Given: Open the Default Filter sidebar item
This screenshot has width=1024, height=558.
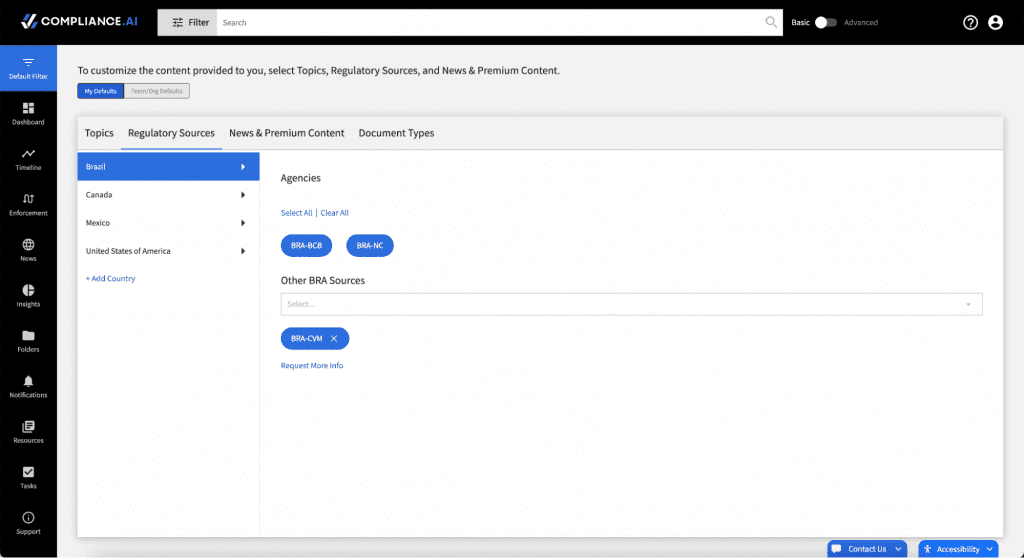Looking at the screenshot, I should (28, 68).
